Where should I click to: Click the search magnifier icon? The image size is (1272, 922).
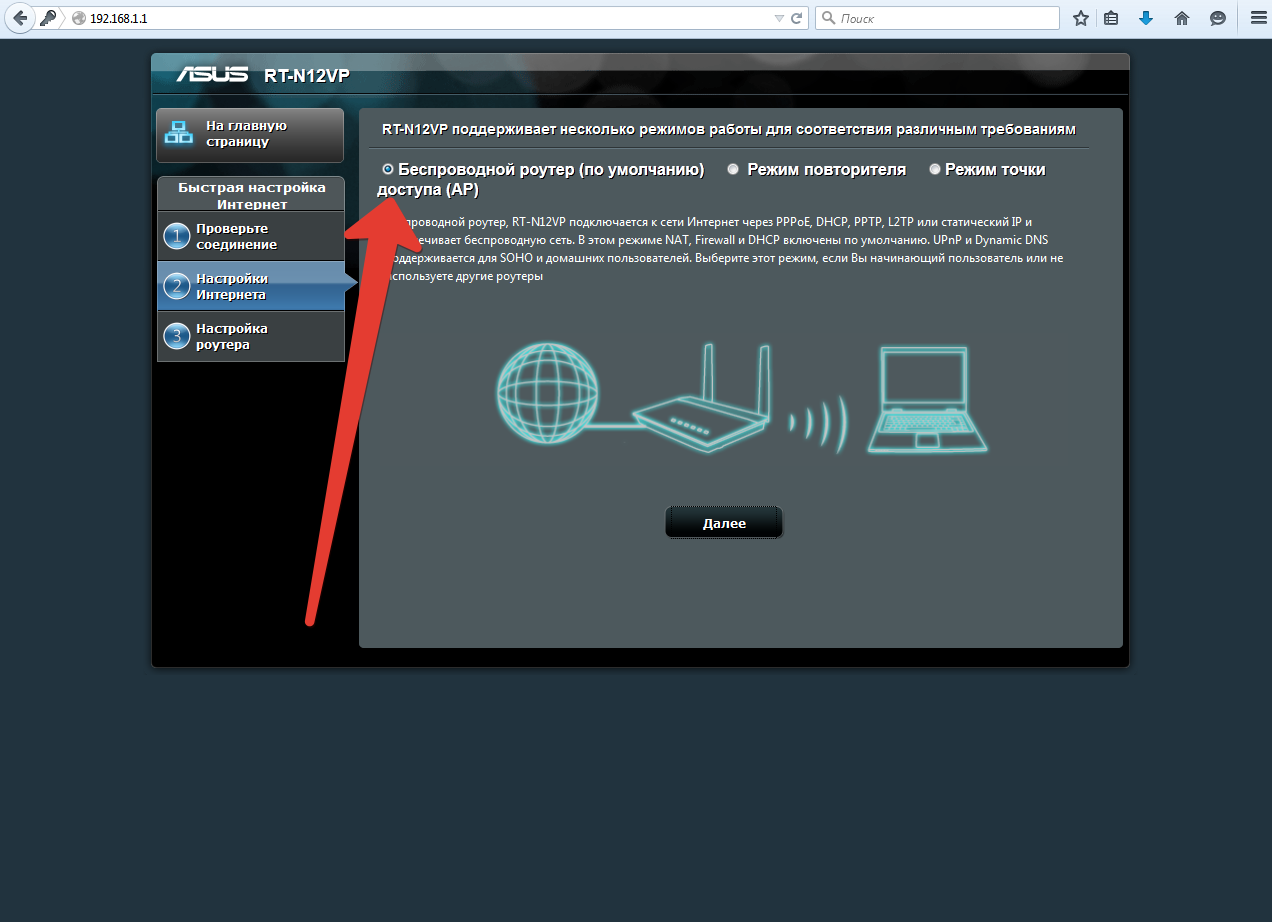(x=829, y=19)
